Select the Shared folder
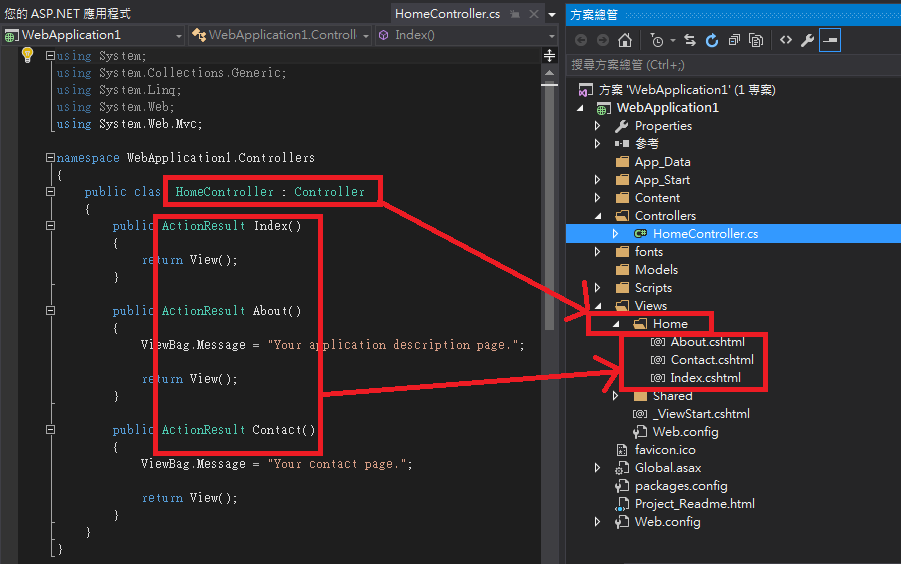Viewport: 901px width, 564px height. [672, 396]
